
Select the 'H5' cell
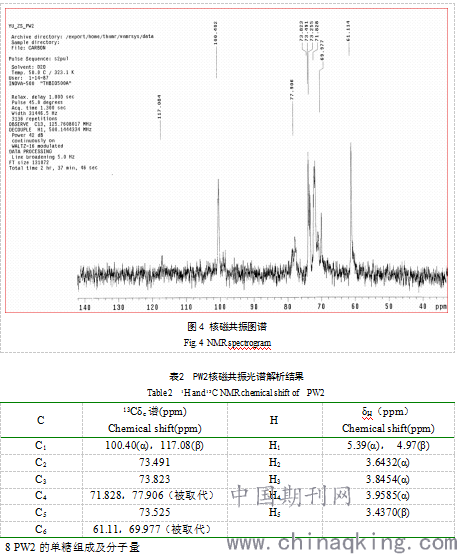[x=274, y=512]
